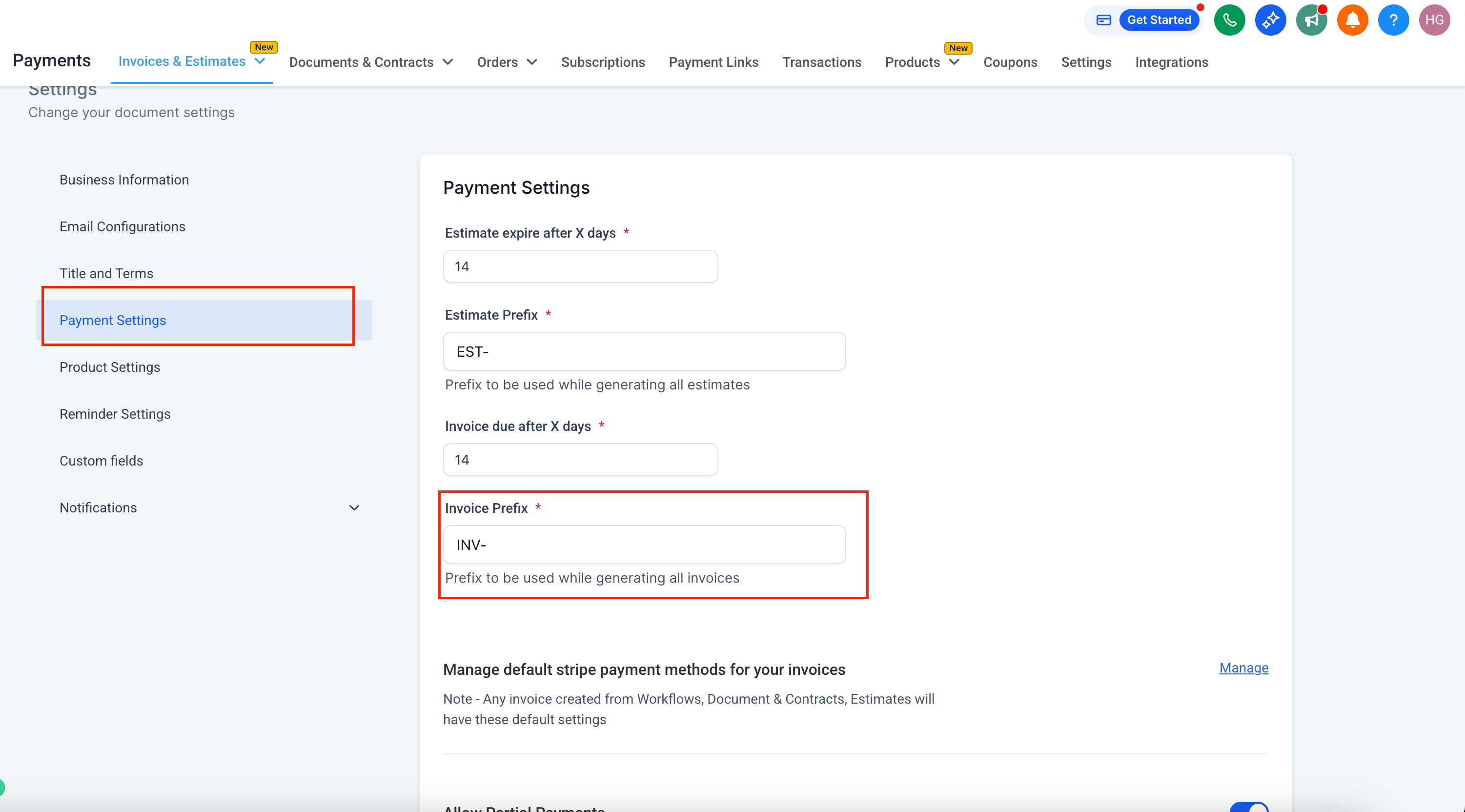Image resolution: width=1465 pixels, height=812 pixels.
Task: Open the Invoices & Estimates dropdown
Action: tap(261, 61)
